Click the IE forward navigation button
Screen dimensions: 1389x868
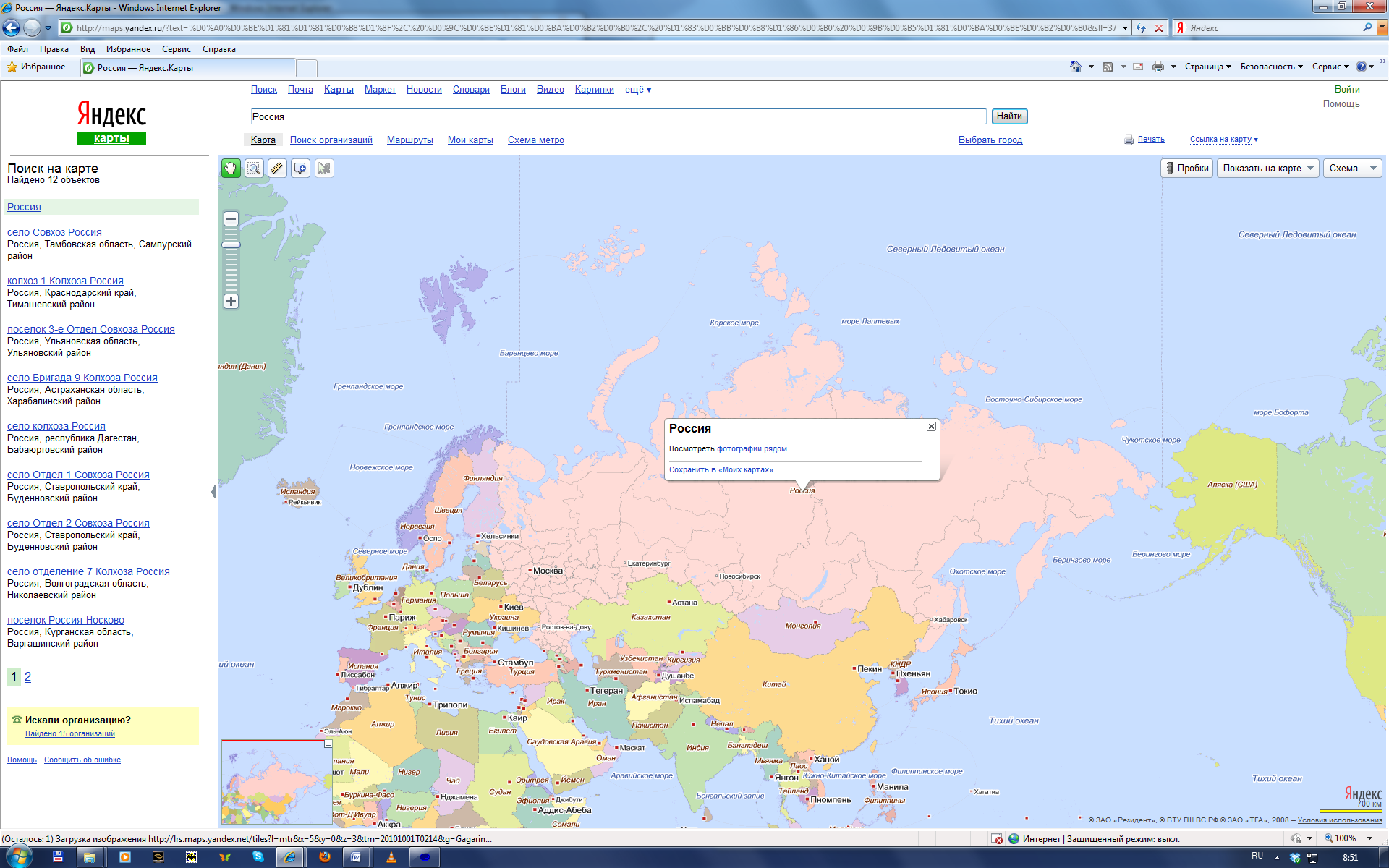click(x=32, y=27)
